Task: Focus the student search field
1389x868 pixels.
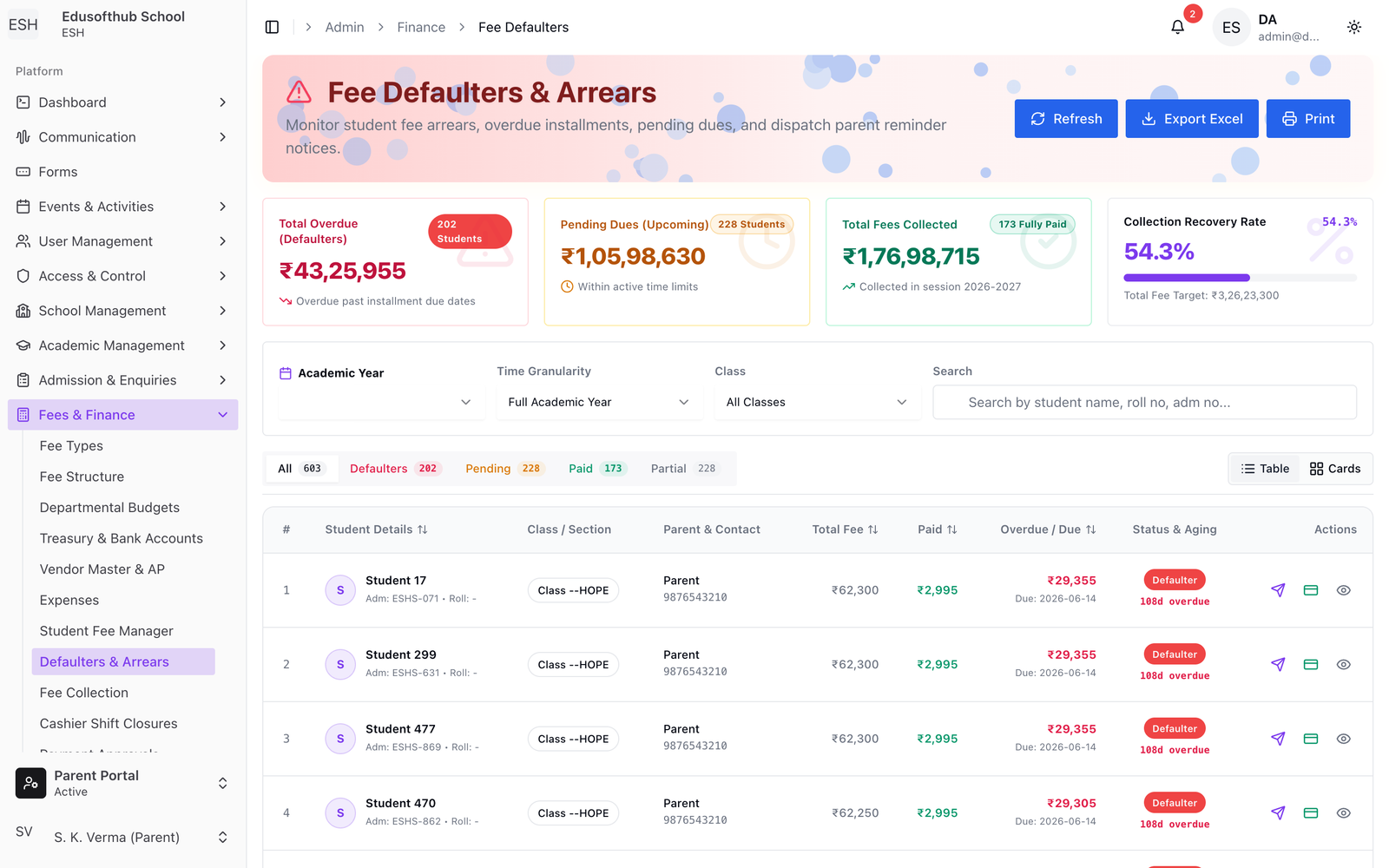Action: (1144, 402)
